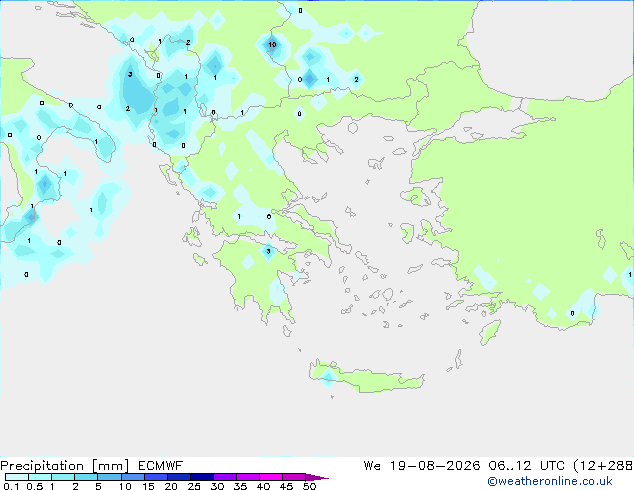Click the '15' legend scale label
Viewport: 634px width, 490px height.
tap(148, 486)
